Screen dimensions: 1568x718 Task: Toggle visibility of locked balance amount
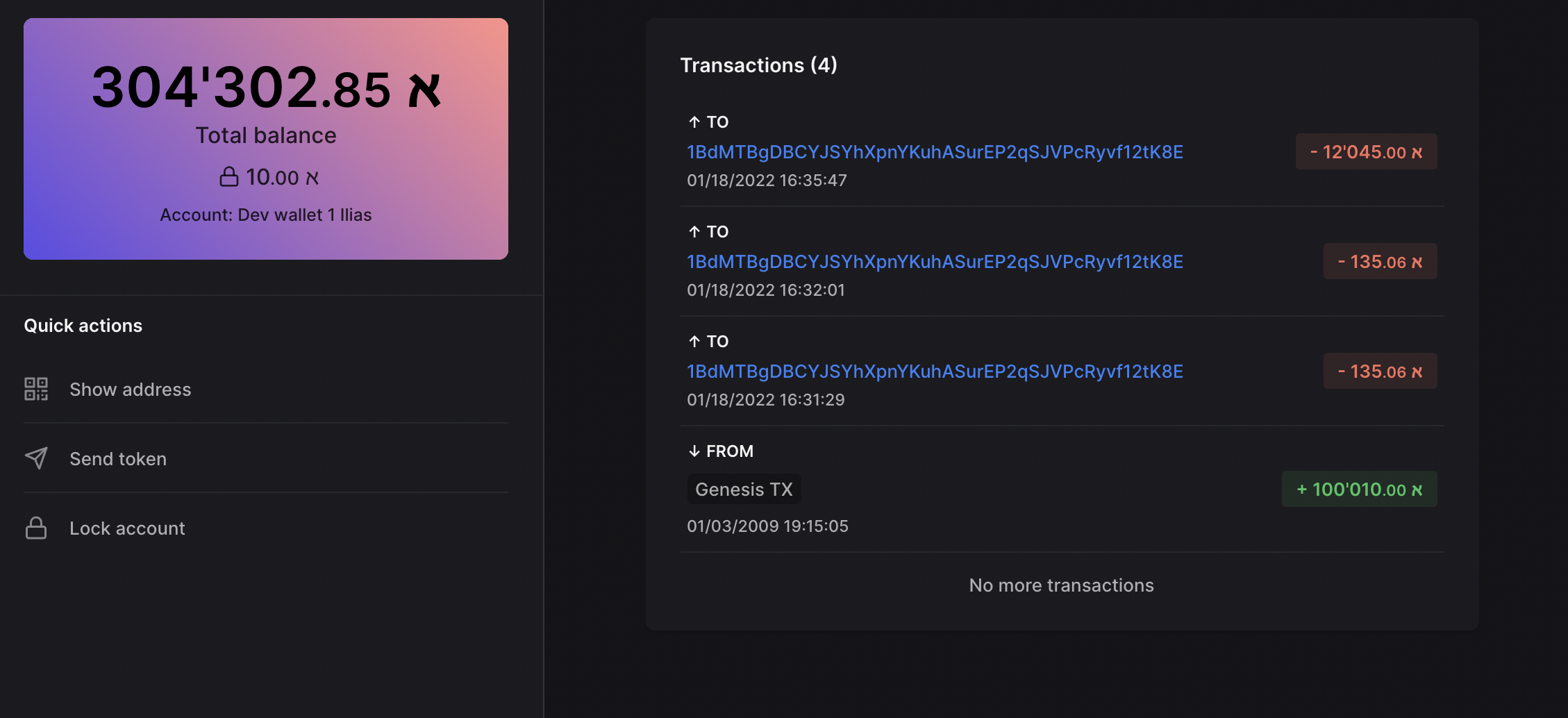(x=228, y=177)
